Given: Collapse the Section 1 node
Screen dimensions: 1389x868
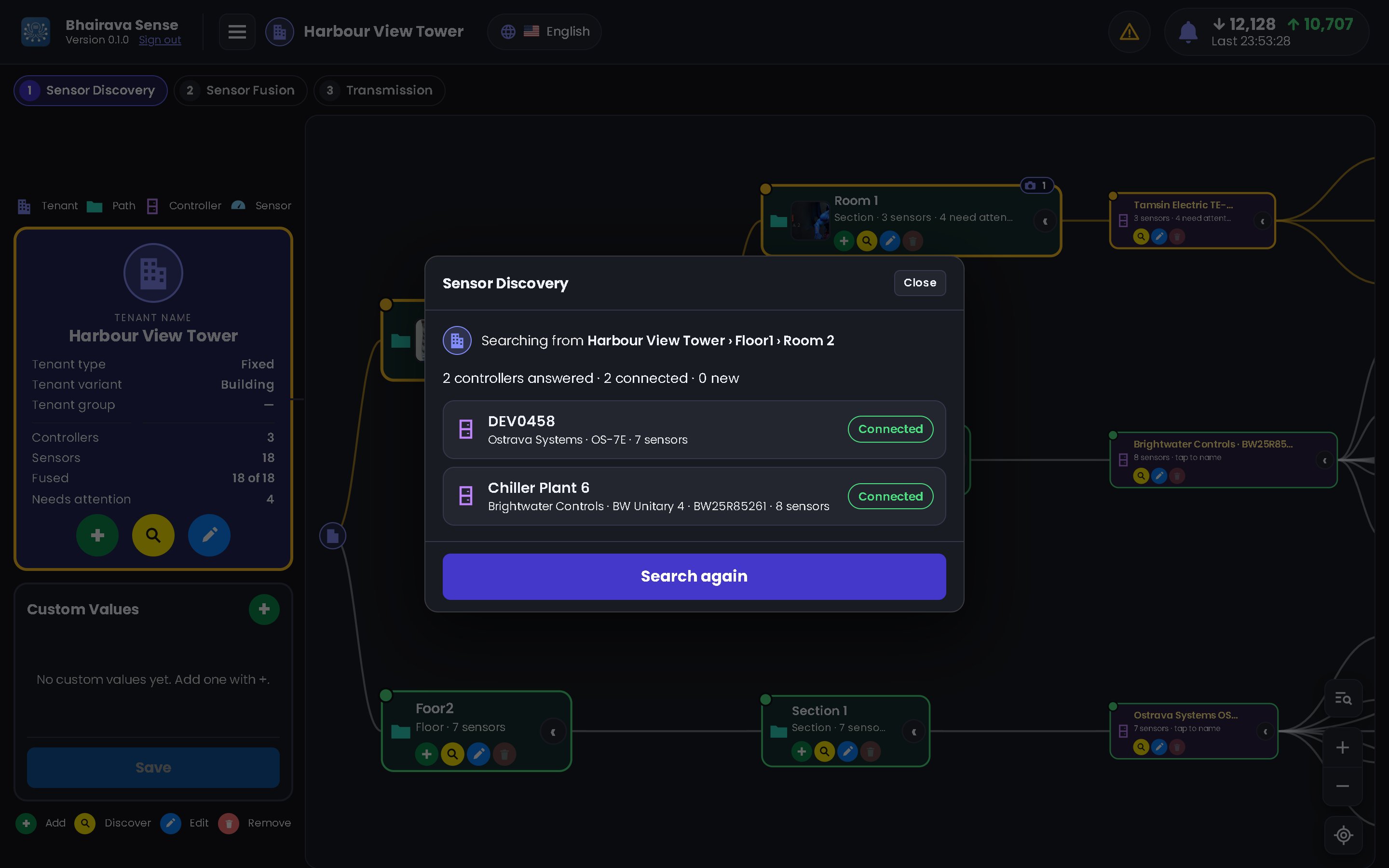Looking at the screenshot, I should [x=914, y=732].
